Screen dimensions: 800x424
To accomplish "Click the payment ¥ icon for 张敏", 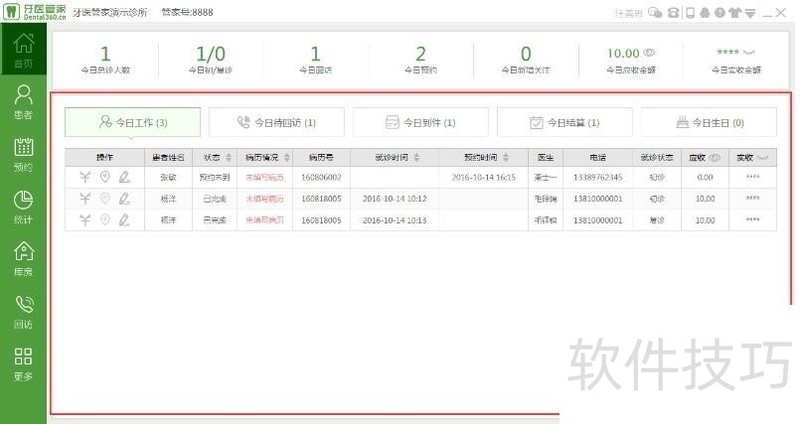I will 85,177.
